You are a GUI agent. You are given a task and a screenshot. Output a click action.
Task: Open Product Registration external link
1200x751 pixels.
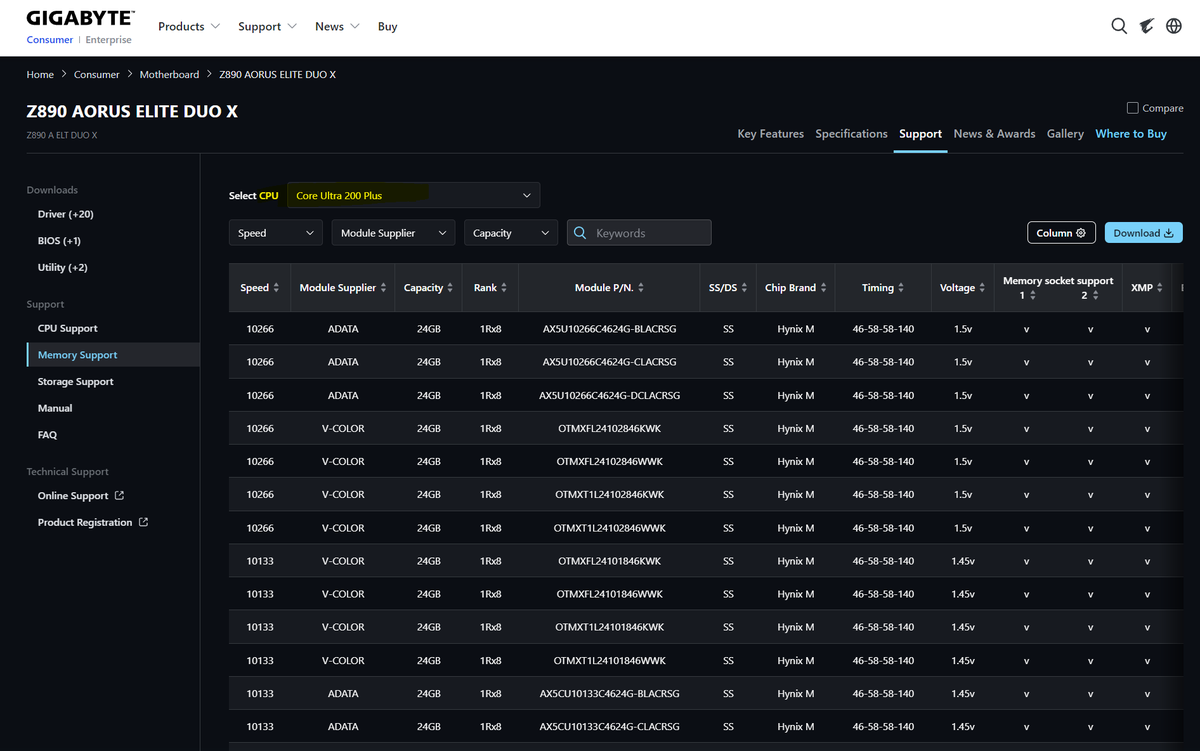click(93, 522)
